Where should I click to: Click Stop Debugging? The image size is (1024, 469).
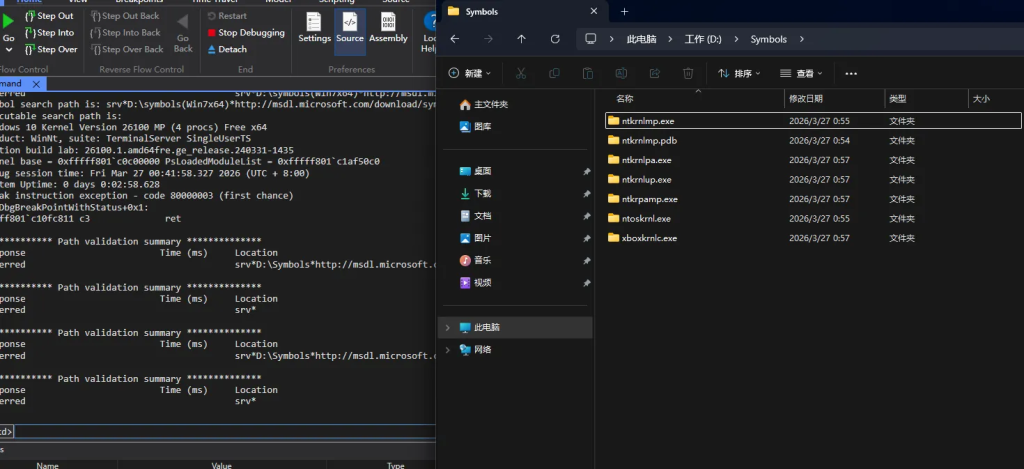point(246,33)
